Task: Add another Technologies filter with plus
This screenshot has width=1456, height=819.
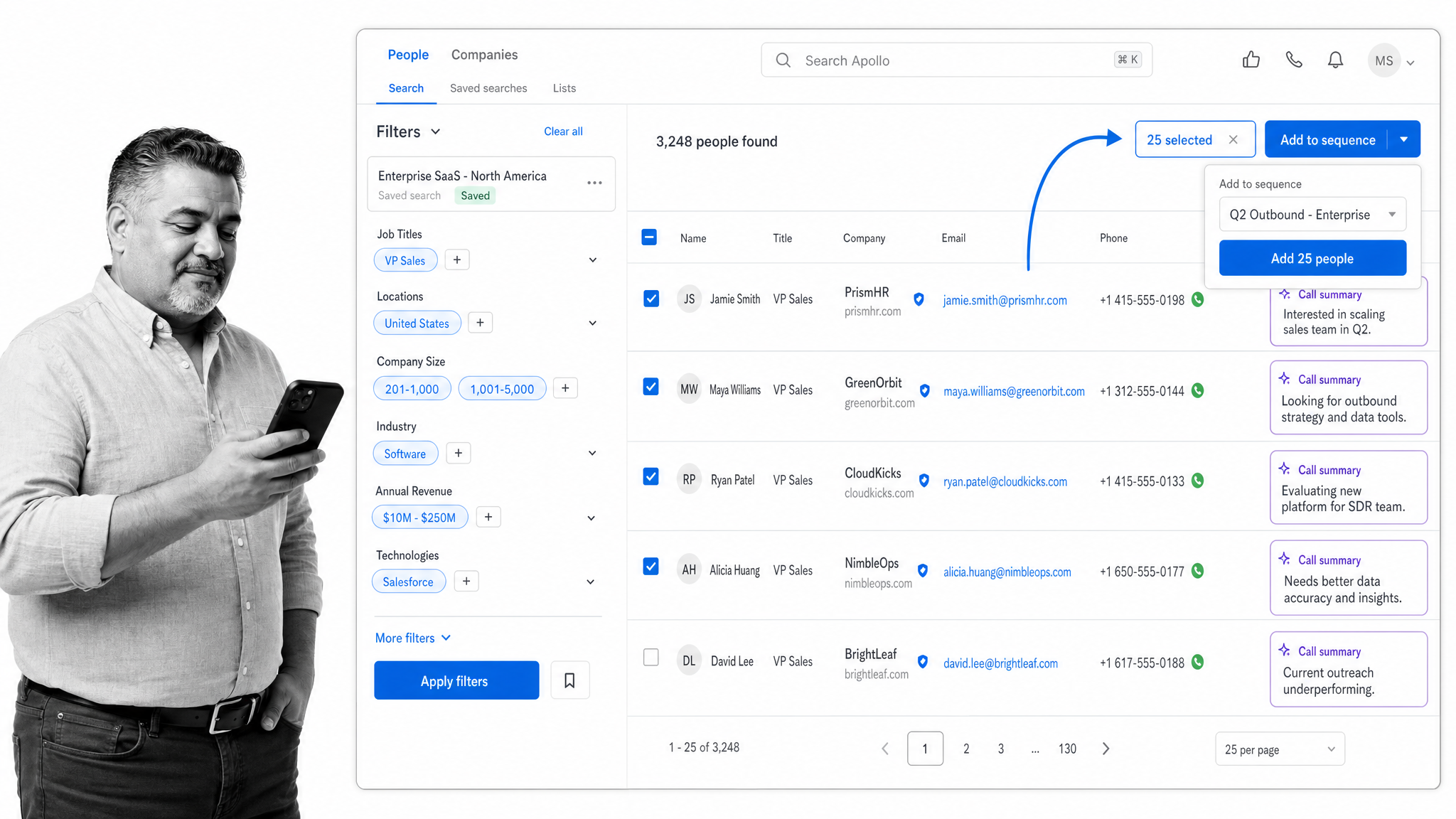Action: (x=466, y=581)
